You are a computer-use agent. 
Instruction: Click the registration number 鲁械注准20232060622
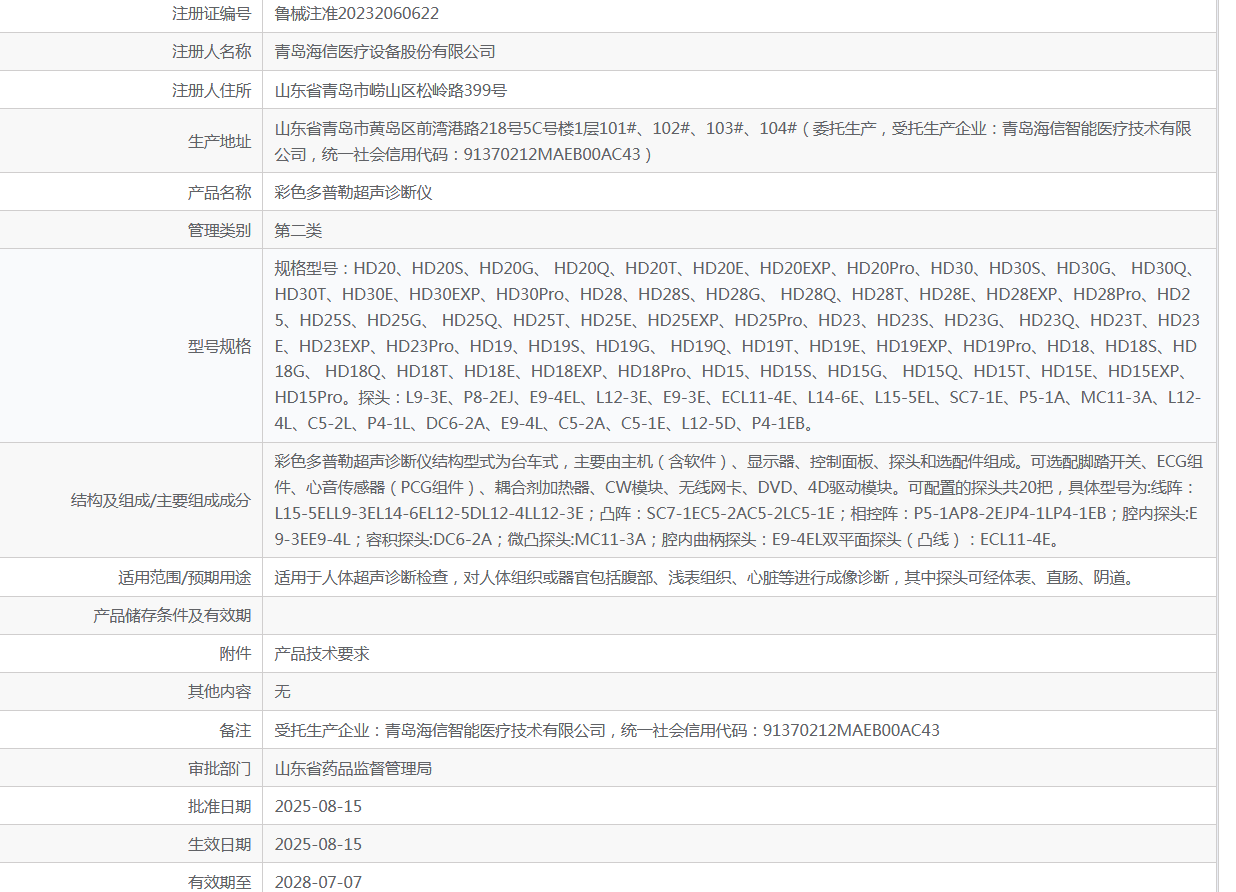coord(357,13)
